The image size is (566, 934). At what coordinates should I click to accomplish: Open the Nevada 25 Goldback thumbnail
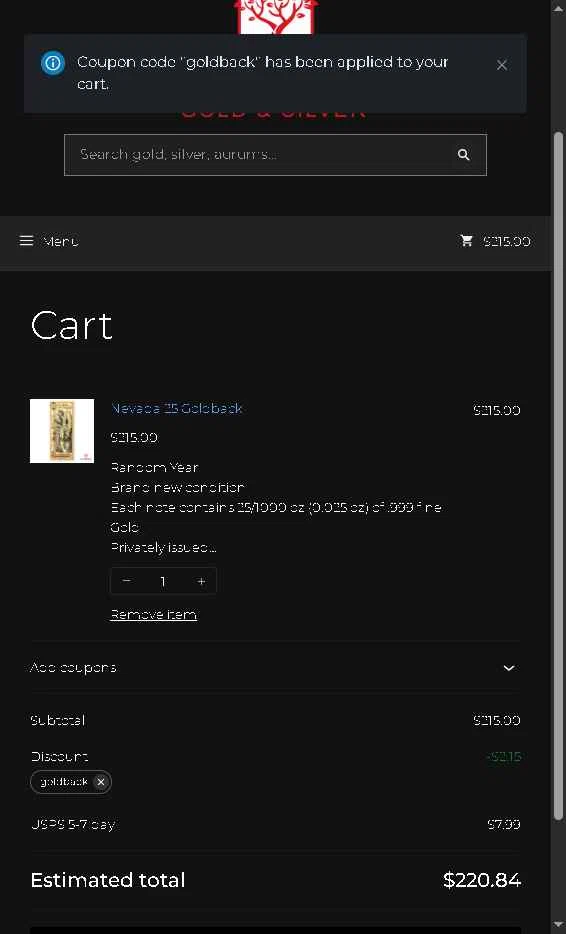click(62, 431)
